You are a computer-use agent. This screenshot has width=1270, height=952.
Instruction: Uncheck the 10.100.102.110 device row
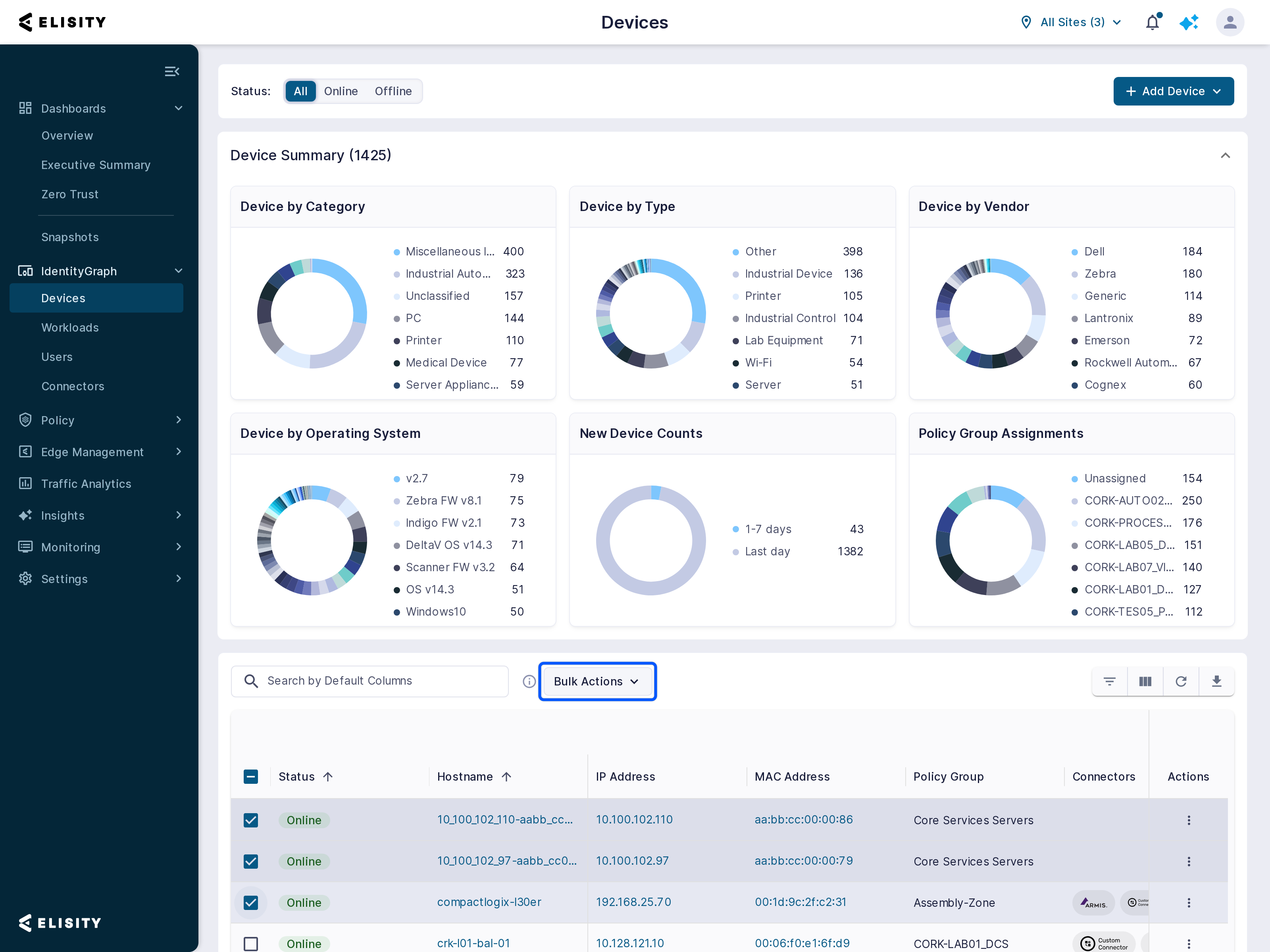point(251,820)
